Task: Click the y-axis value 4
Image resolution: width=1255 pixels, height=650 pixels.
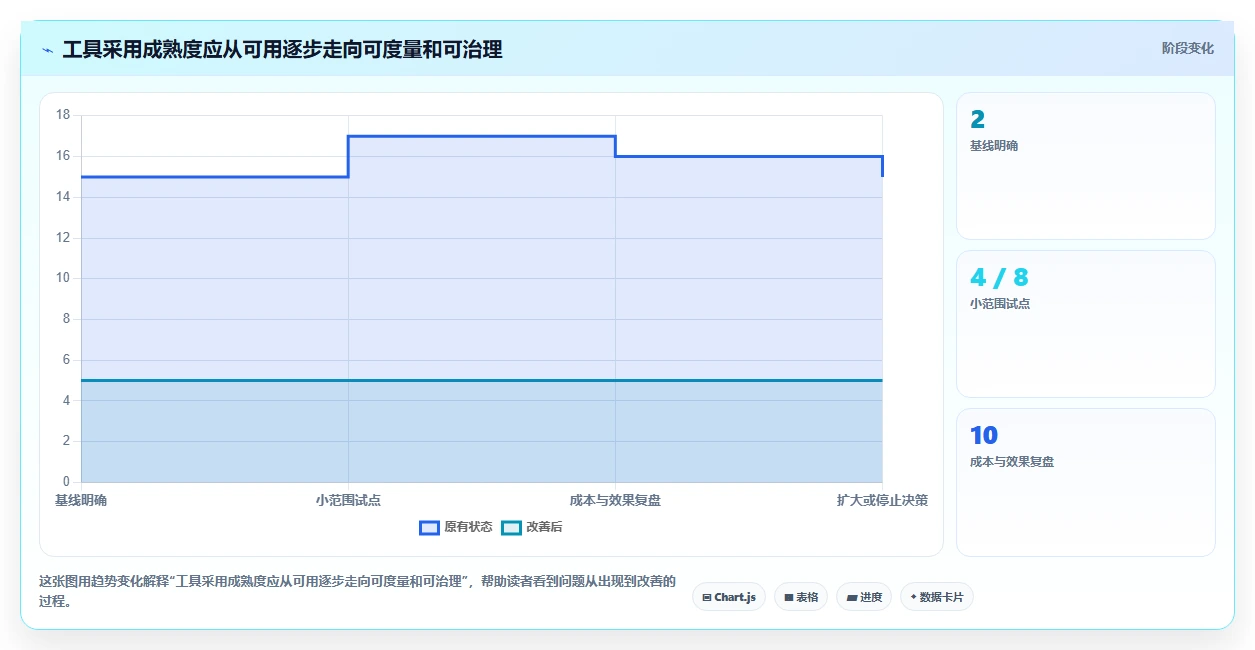Action: point(66,400)
